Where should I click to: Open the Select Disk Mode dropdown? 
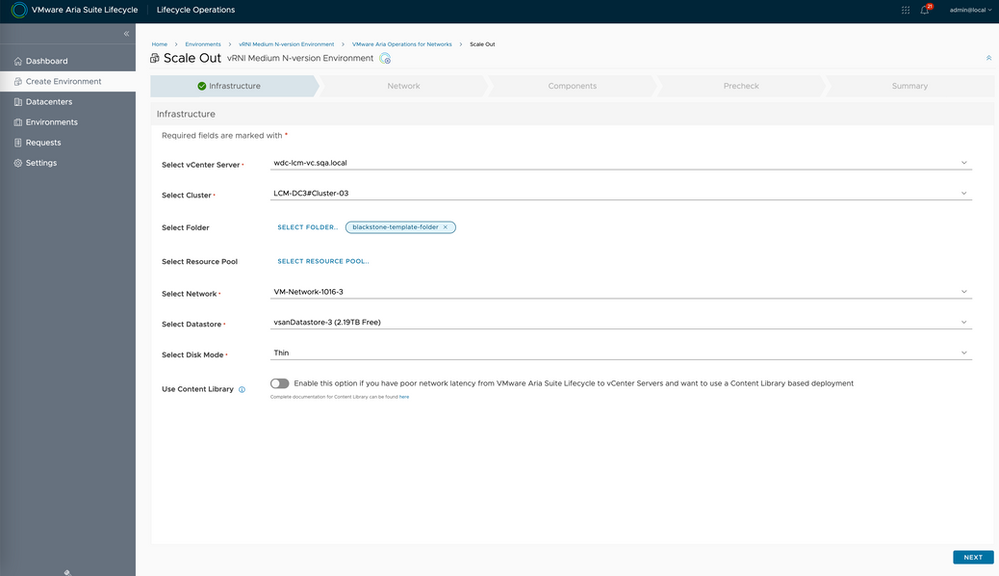coord(964,352)
